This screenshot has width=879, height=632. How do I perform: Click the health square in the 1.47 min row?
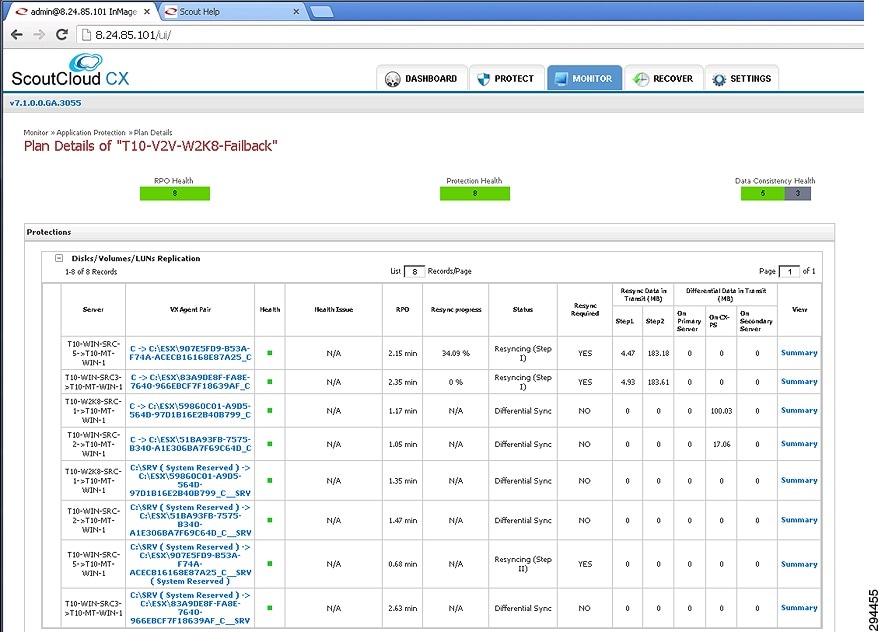point(270,520)
